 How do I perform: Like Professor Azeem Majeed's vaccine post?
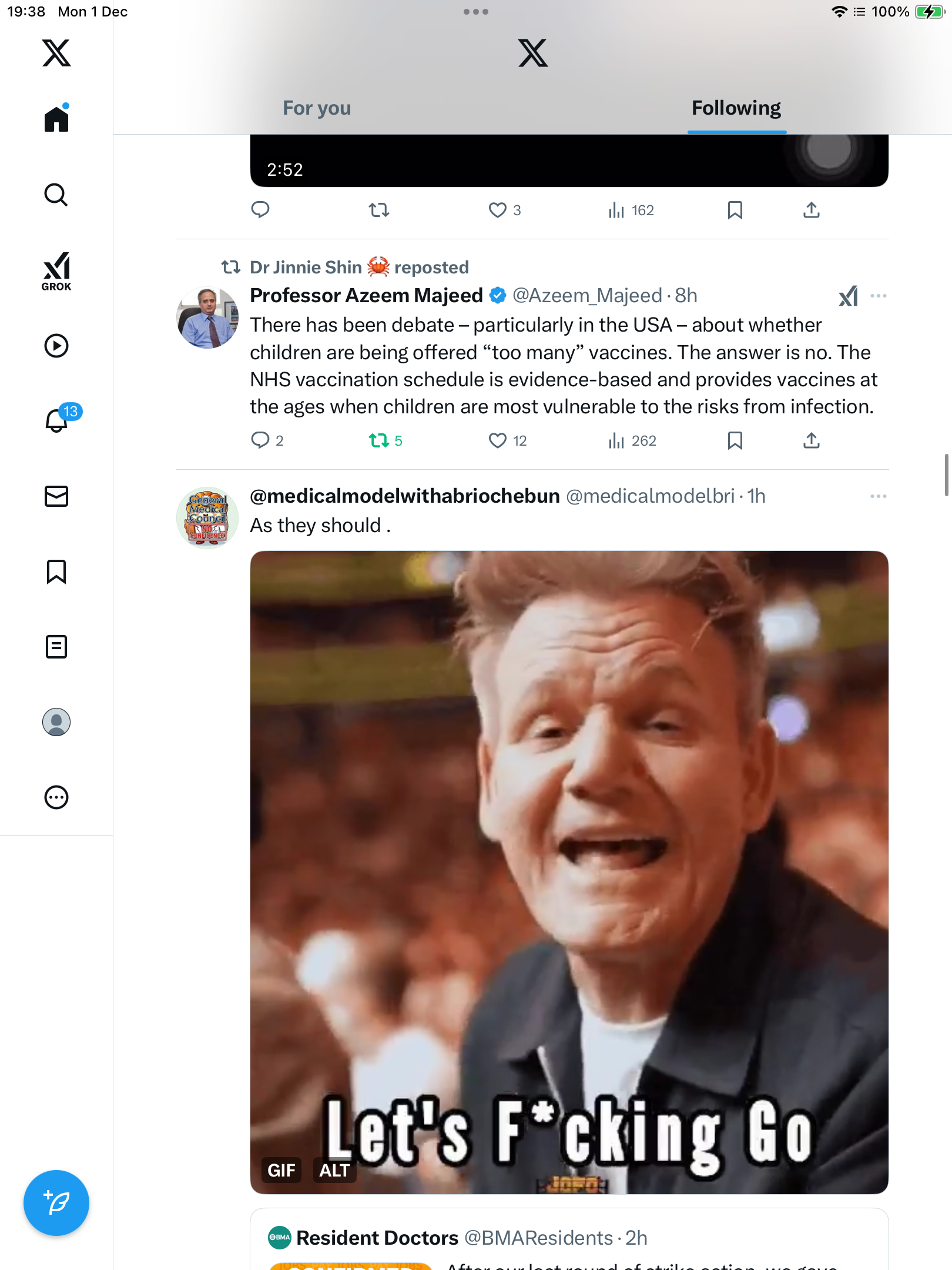tap(498, 440)
